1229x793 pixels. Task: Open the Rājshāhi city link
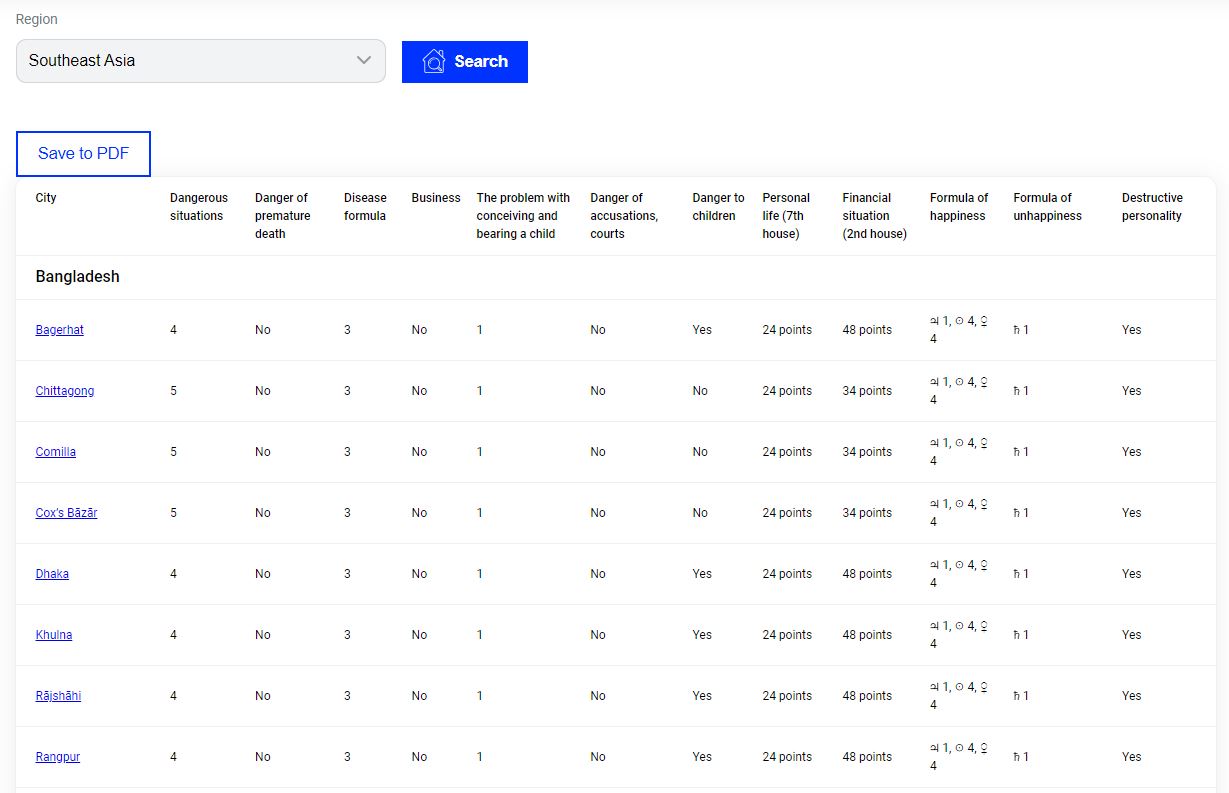point(58,696)
